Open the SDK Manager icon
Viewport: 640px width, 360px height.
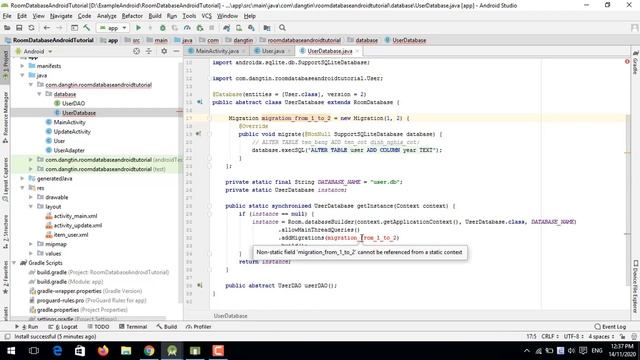click(251, 28)
